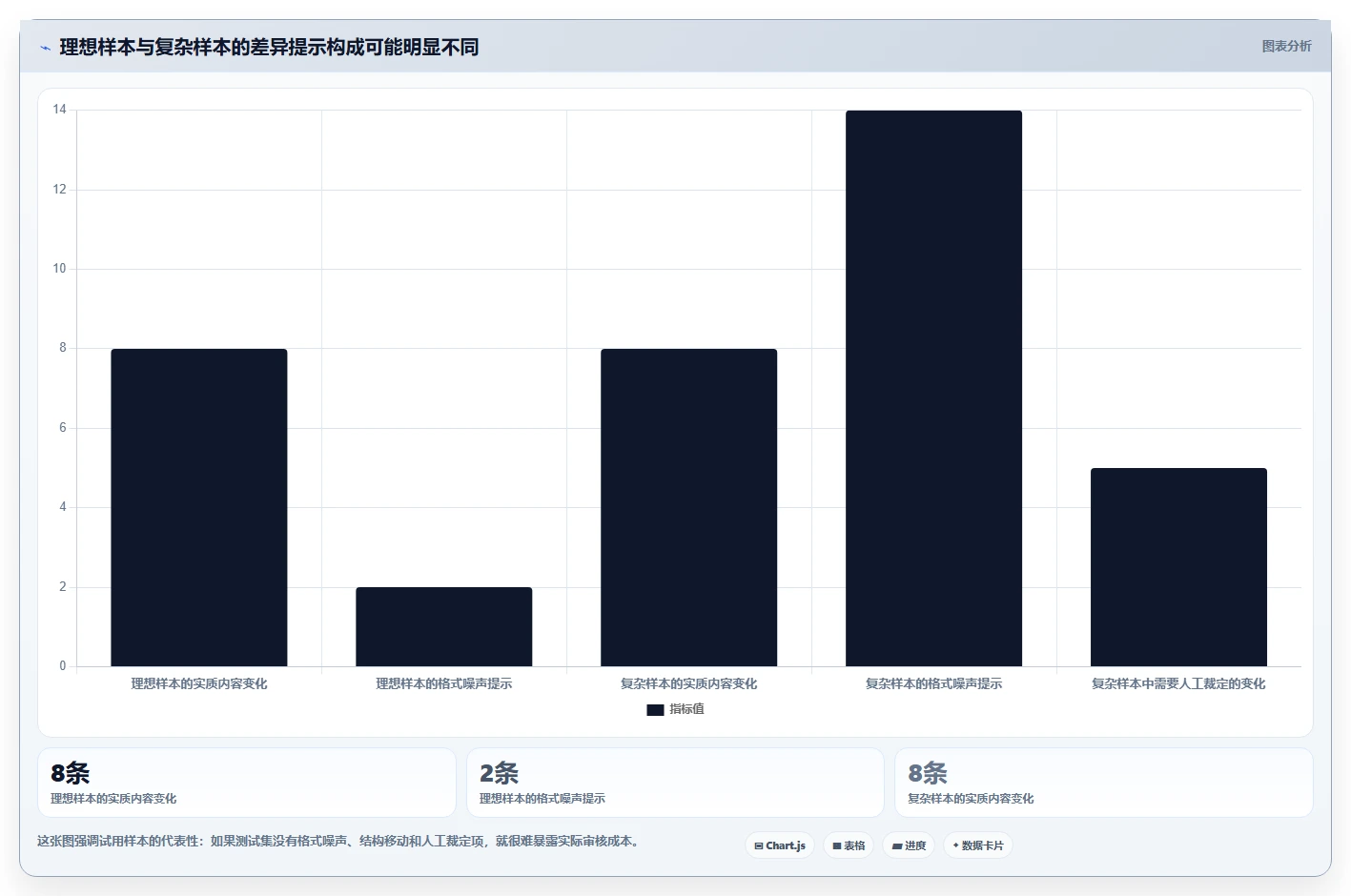Click the bar for 理想样本的实质内容变化
This screenshot has width=1351, height=896.
point(199,507)
